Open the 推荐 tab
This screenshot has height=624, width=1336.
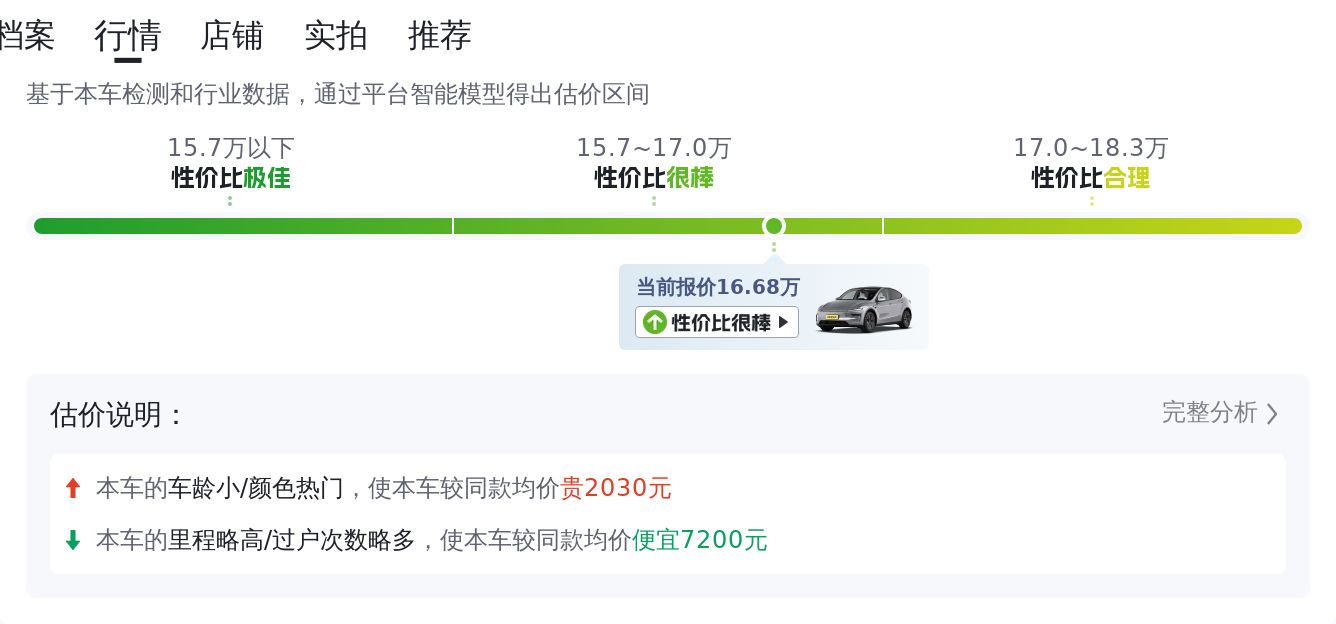(440, 36)
